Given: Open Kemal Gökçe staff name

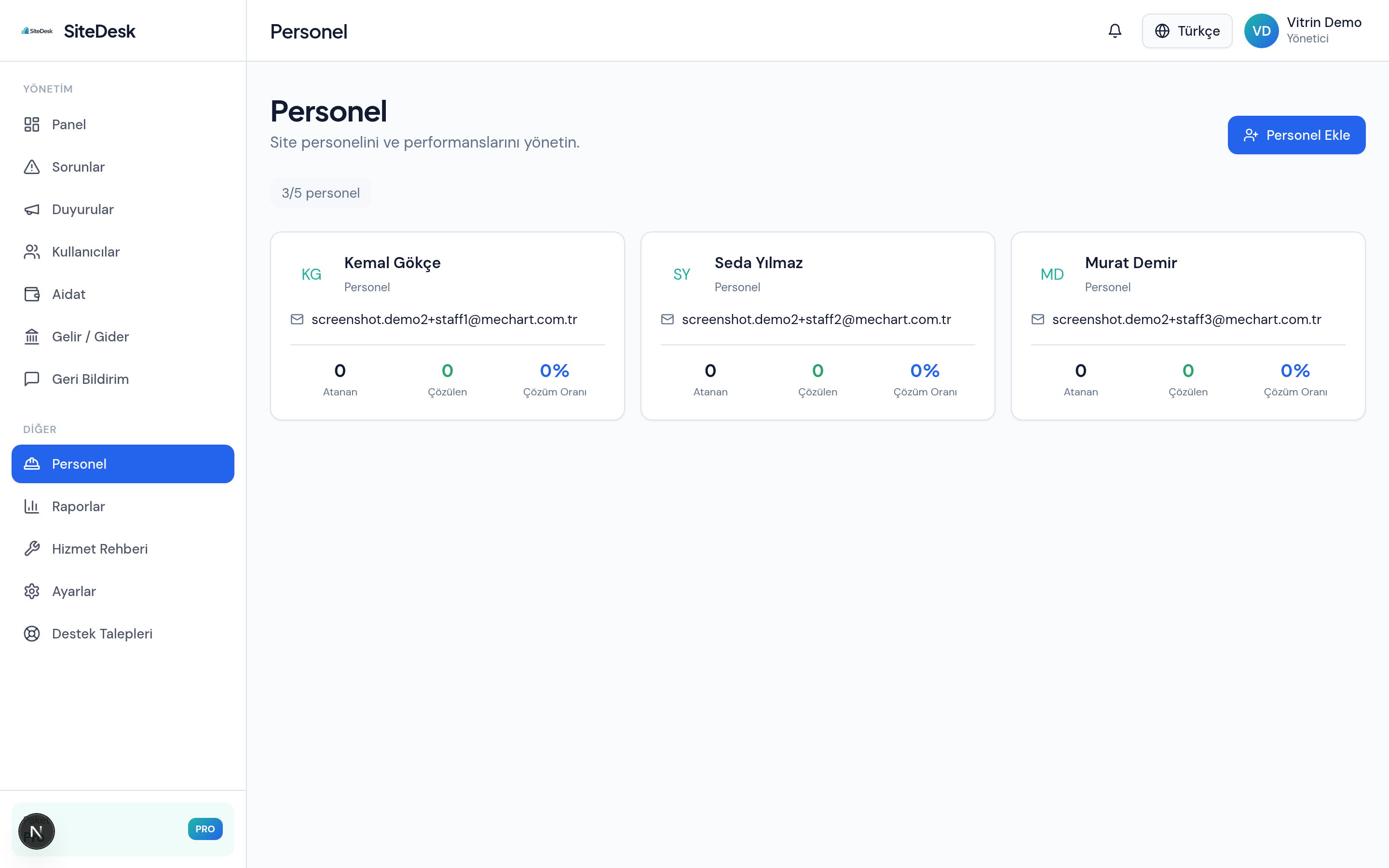Looking at the screenshot, I should point(393,263).
